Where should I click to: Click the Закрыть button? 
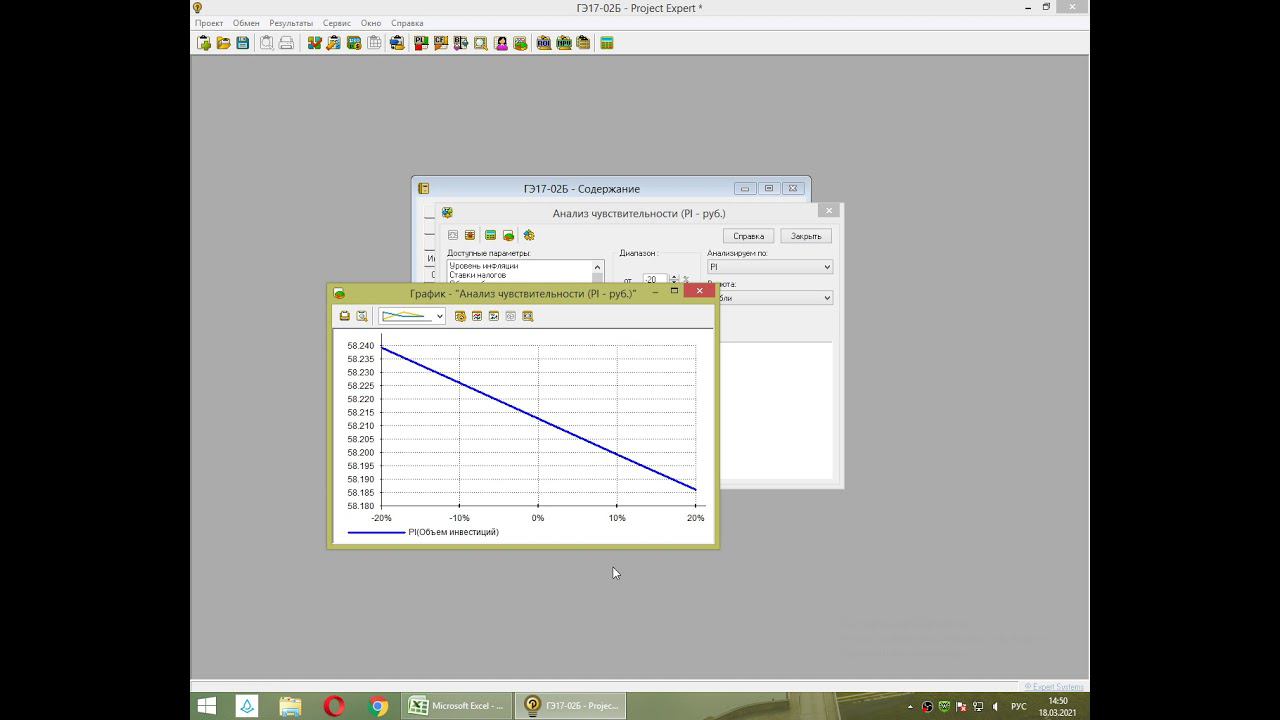[806, 236]
